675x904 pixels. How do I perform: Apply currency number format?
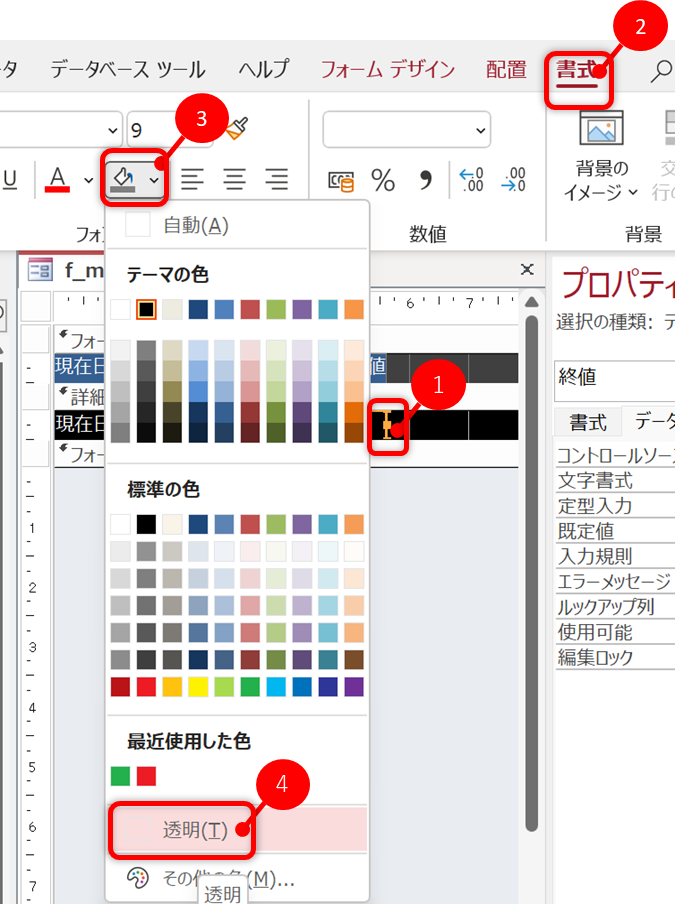[341, 181]
